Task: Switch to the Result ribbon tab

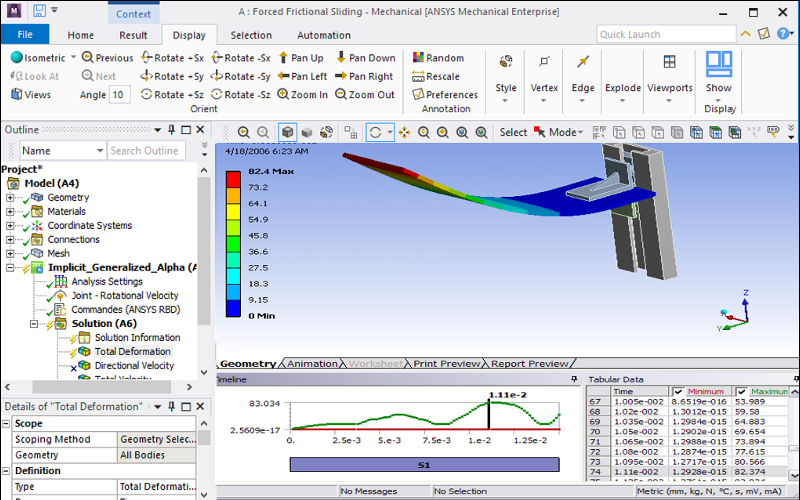Action: [133, 35]
